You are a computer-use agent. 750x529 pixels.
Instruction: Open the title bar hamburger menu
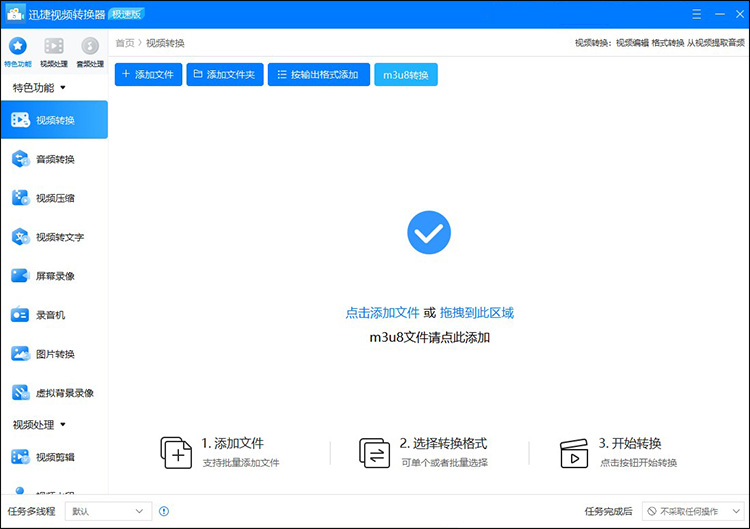pyautogui.click(x=696, y=14)
